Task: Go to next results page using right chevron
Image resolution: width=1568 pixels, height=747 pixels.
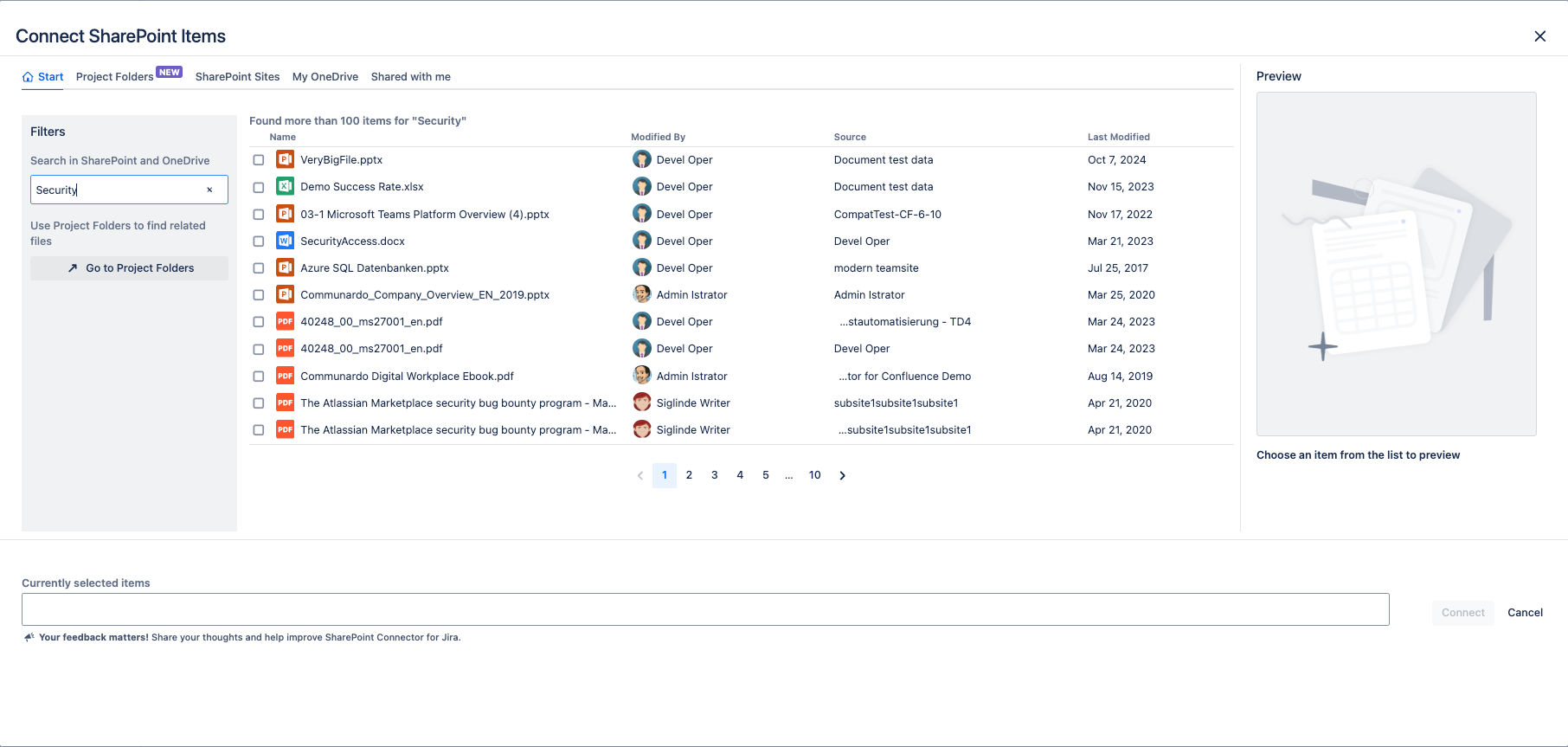Action: tap(842, 475)
